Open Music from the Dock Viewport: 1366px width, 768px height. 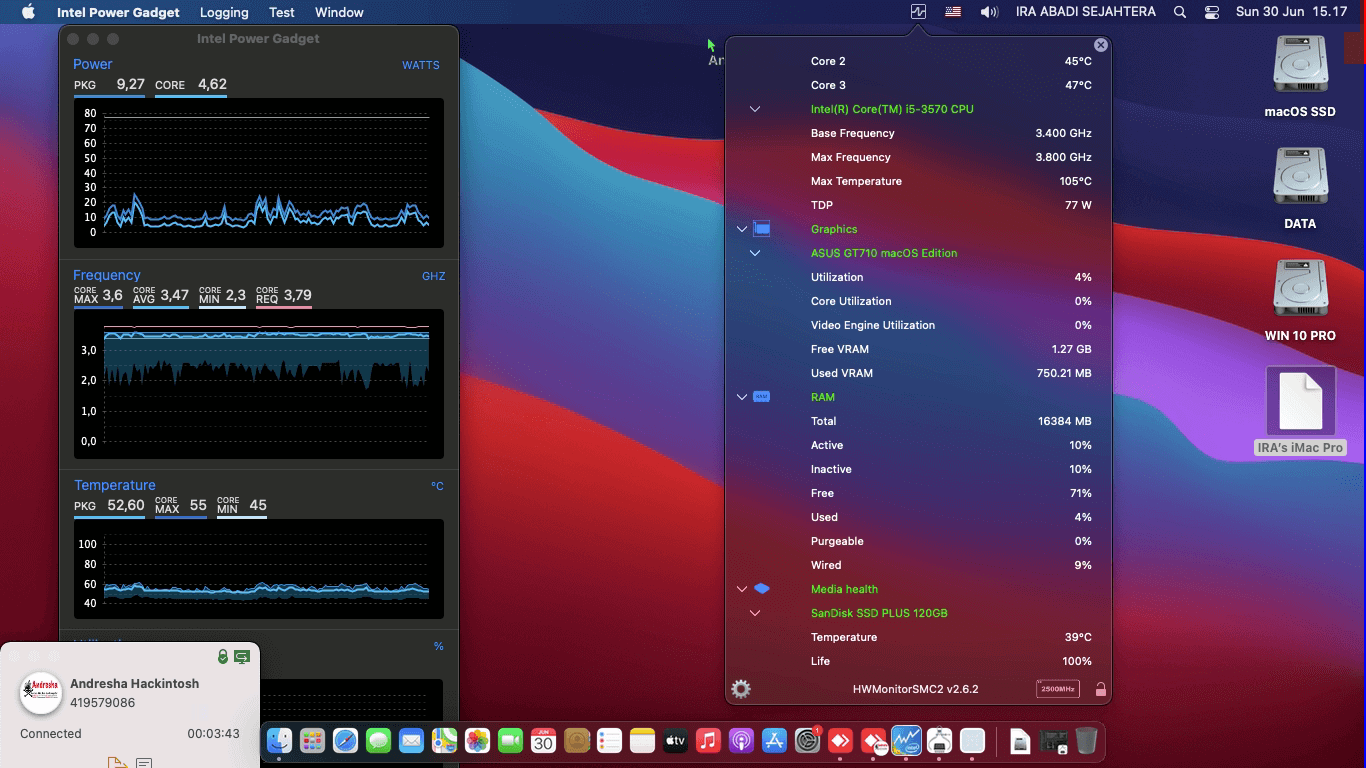[708, 741]
